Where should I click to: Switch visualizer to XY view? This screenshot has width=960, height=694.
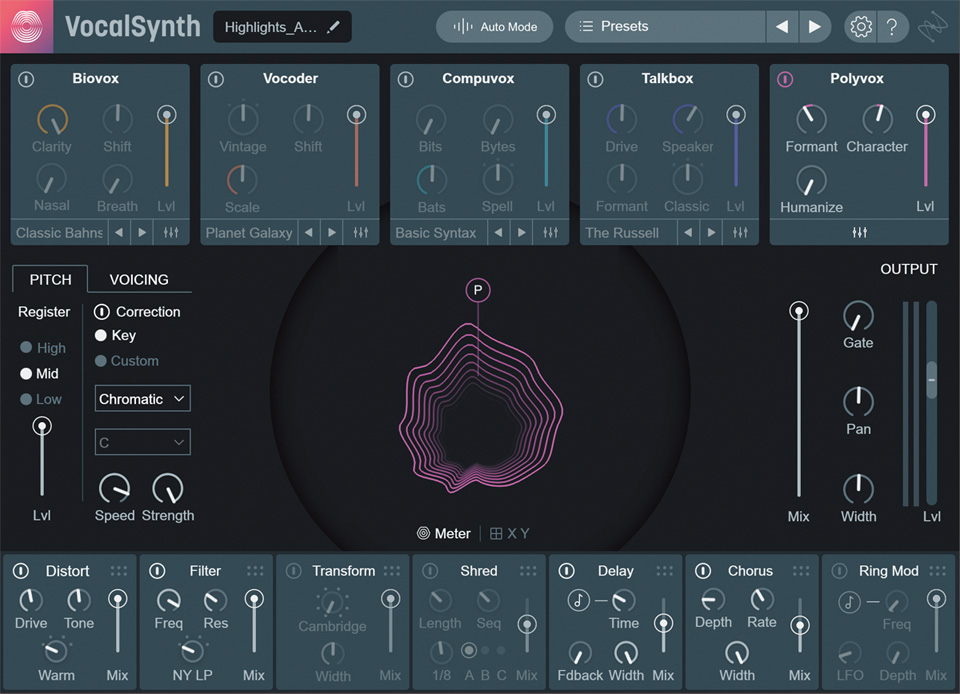pyautogui.click(x=509, y=534)
